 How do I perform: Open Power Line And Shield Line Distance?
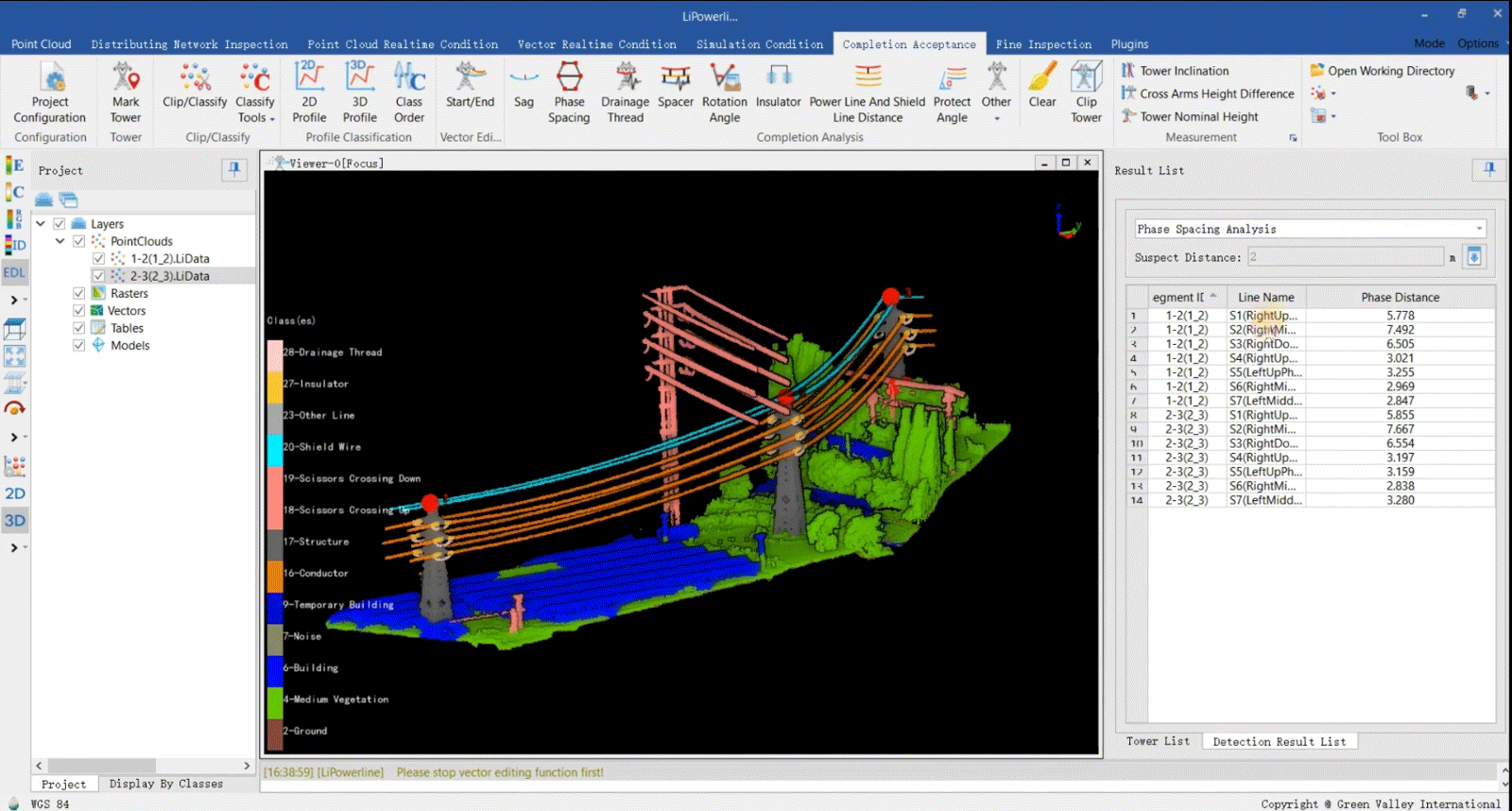(868, 93)
